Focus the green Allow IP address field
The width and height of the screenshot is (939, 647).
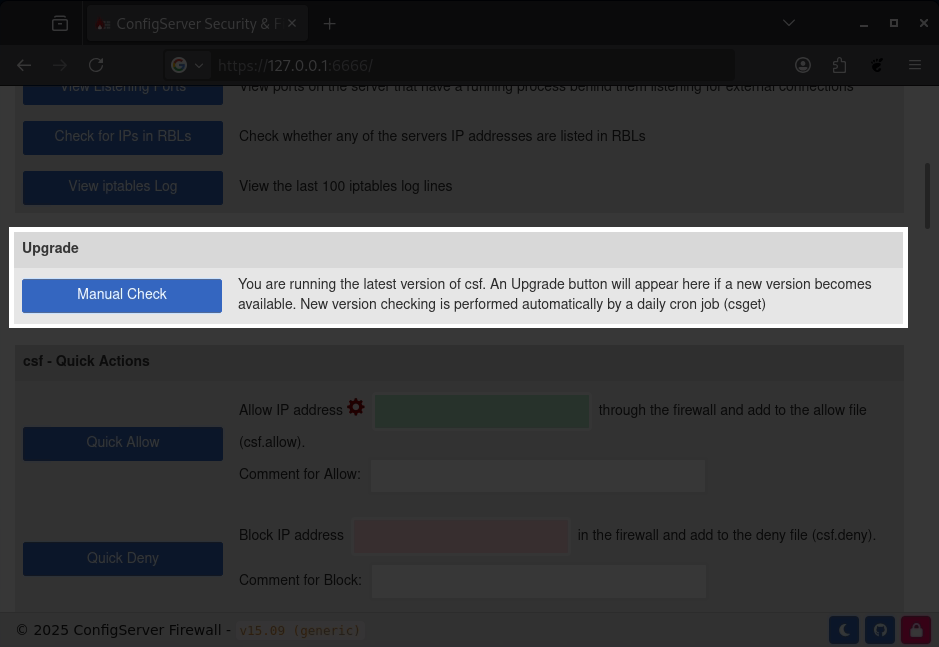(481, 411)
